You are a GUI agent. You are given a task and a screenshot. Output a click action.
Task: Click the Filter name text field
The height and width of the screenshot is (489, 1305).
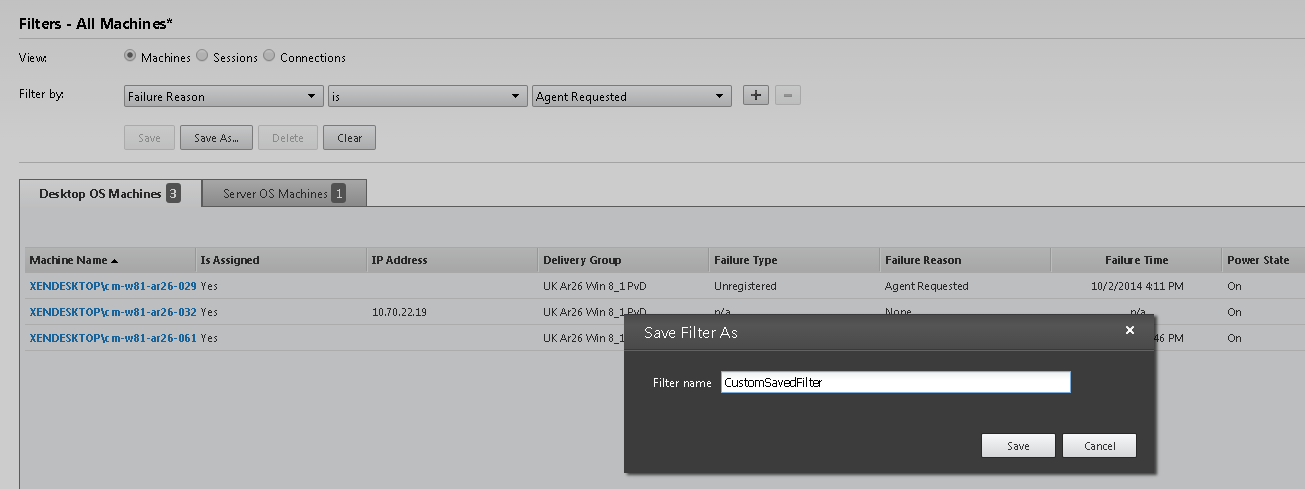[895, 383]
